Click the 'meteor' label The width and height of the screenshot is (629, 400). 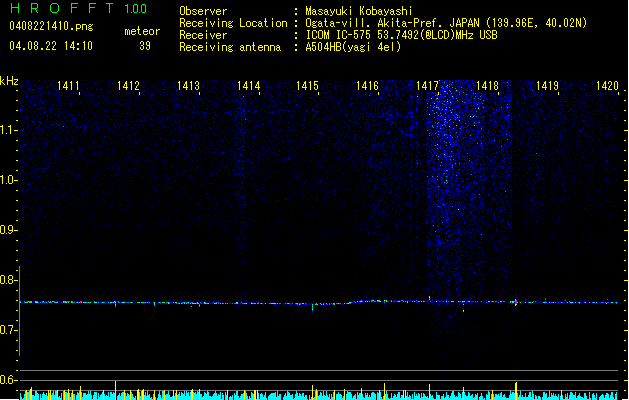pos(142,31)
